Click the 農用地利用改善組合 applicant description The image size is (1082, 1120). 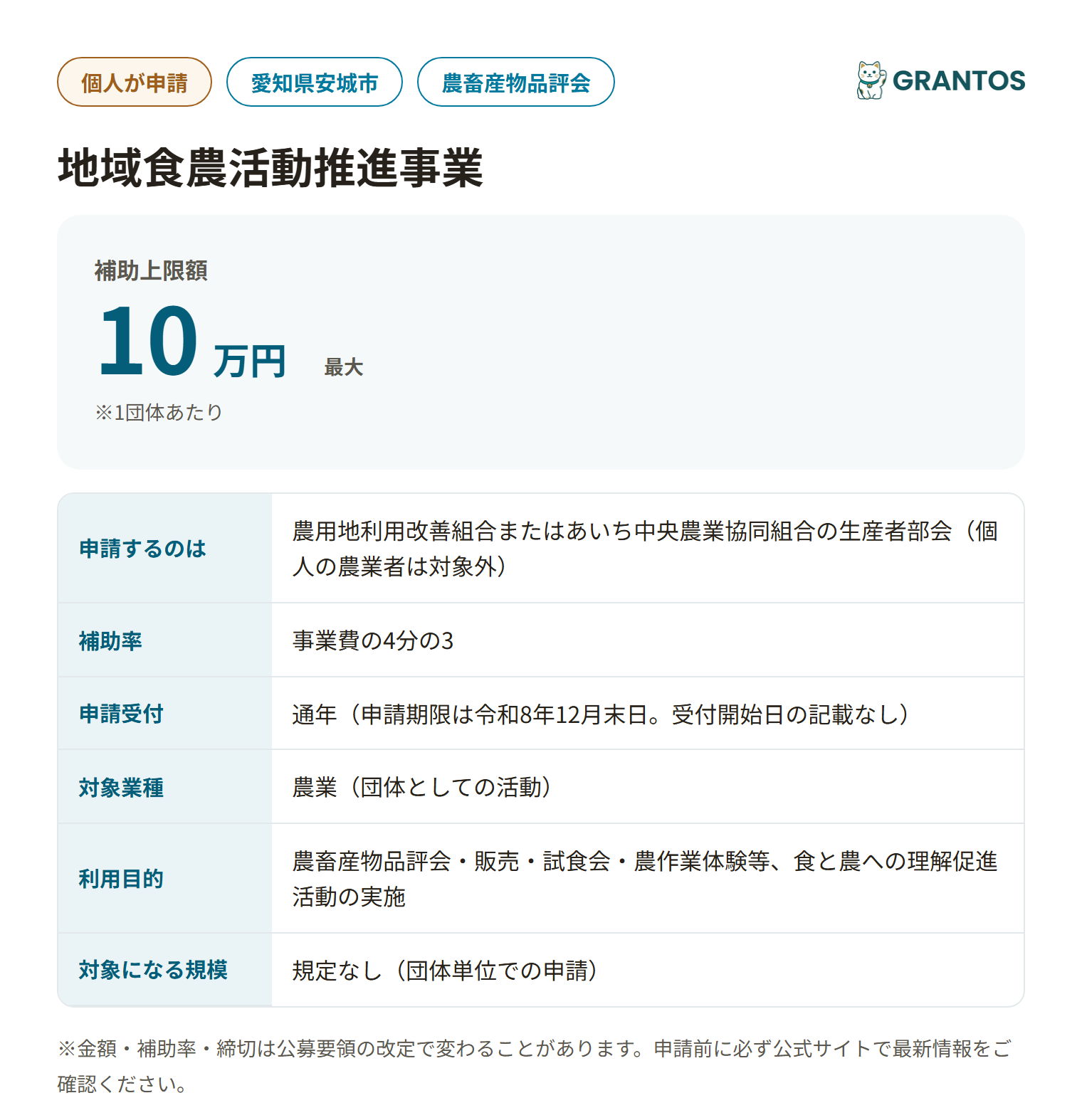pyautogui.click(x=645, y=549)
